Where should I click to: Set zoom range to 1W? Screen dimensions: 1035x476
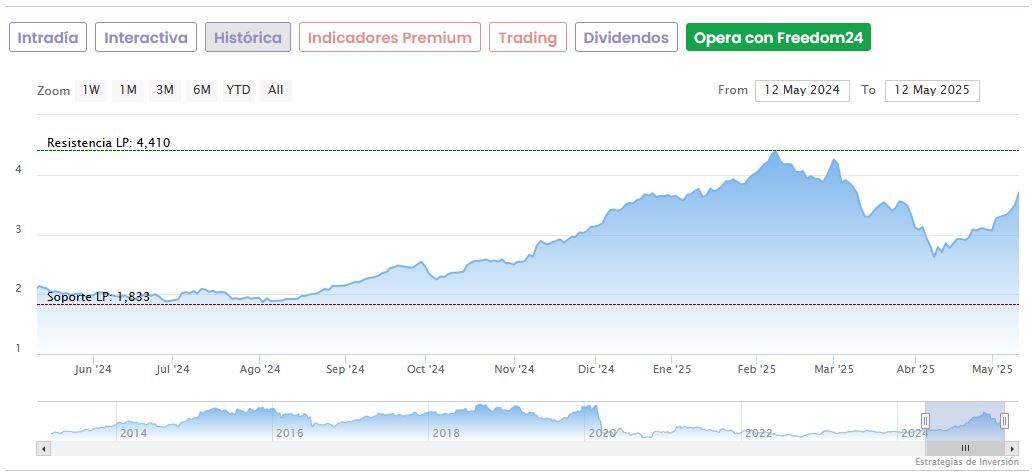pyautogui.click(x=92, y=90)
